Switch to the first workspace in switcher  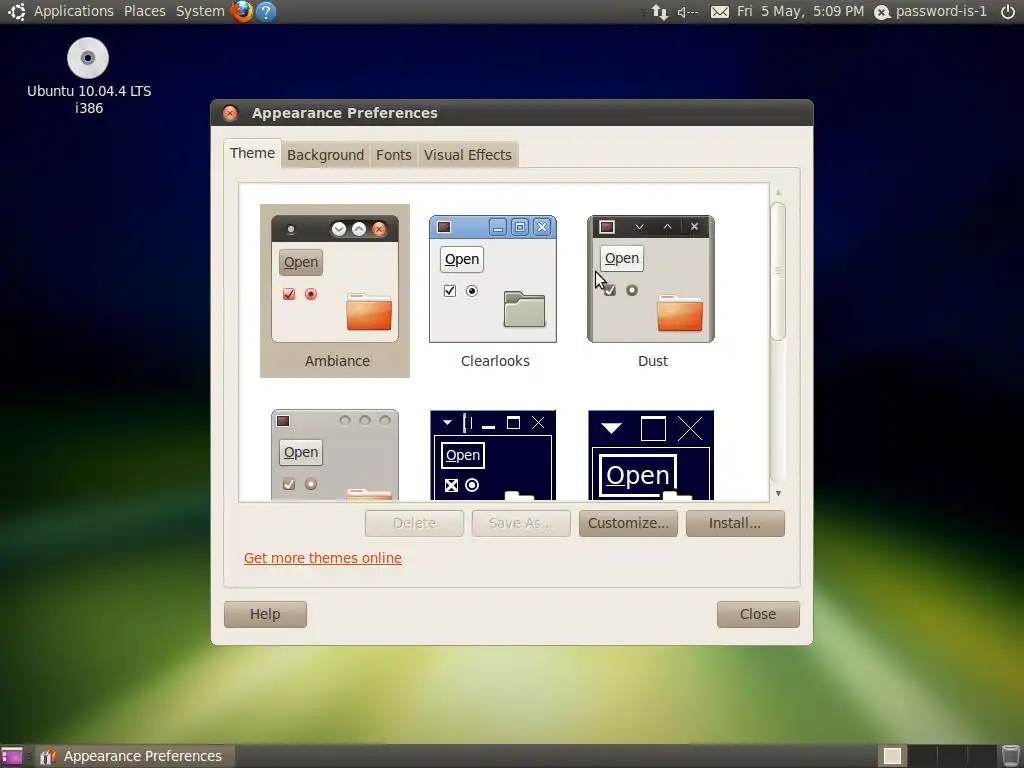892,756
